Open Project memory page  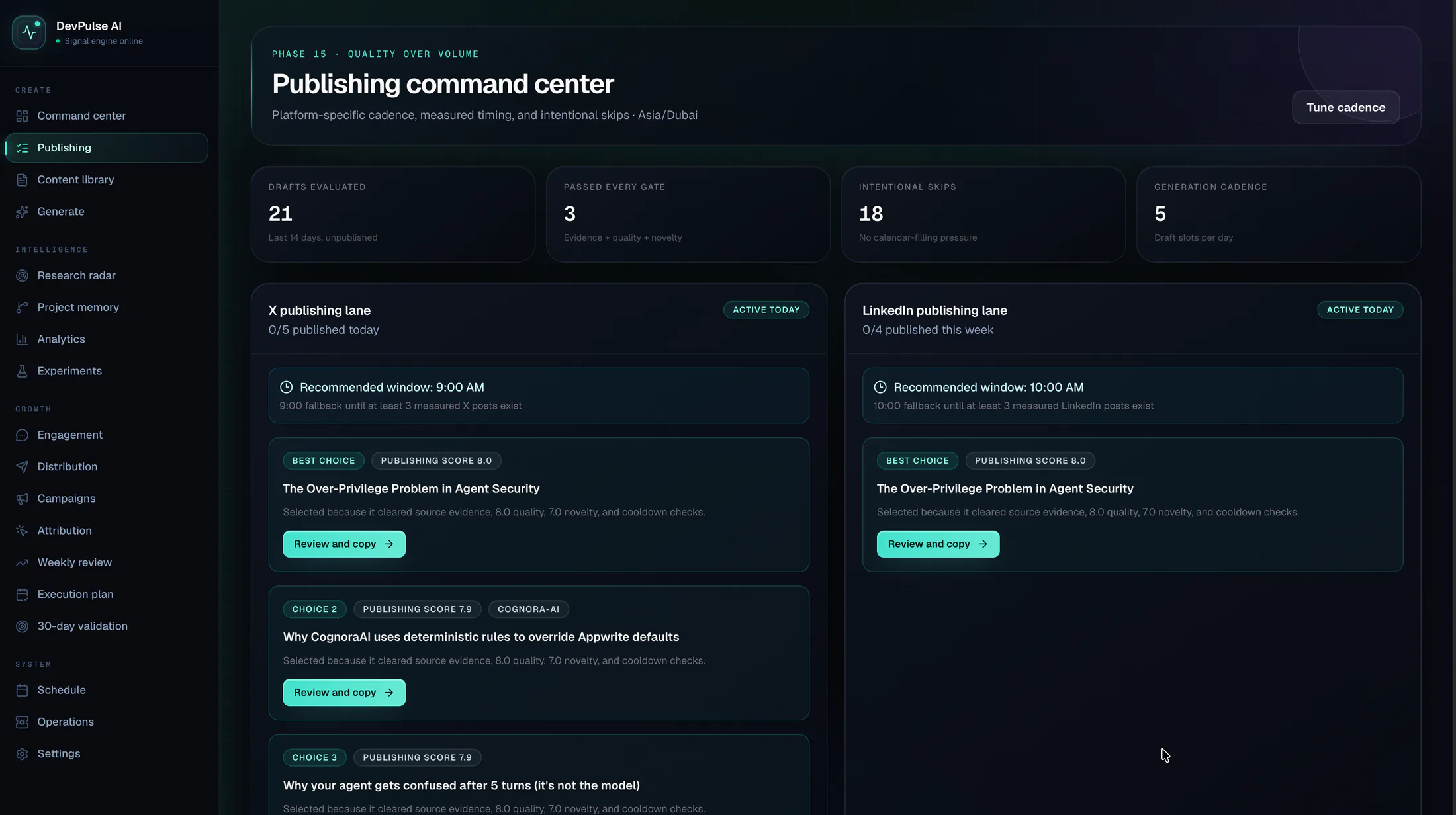107,307
